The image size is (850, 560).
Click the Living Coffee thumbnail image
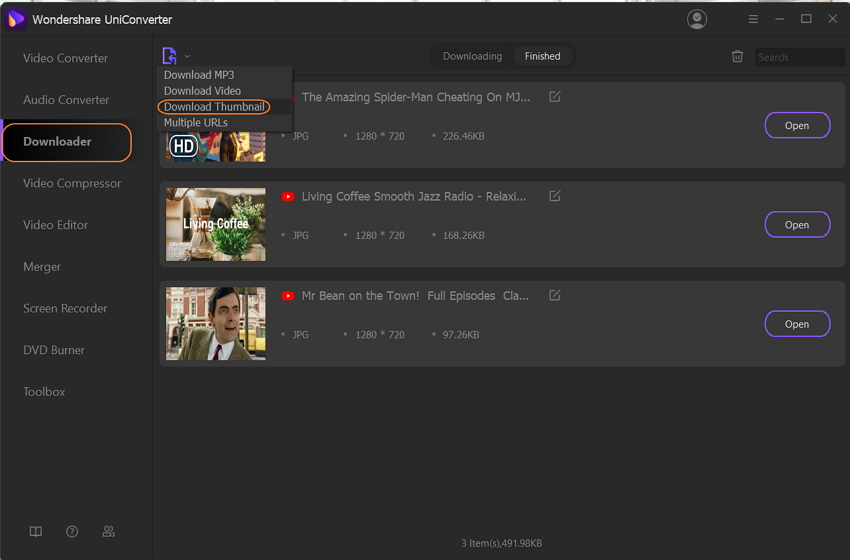[x=216, y=224]
